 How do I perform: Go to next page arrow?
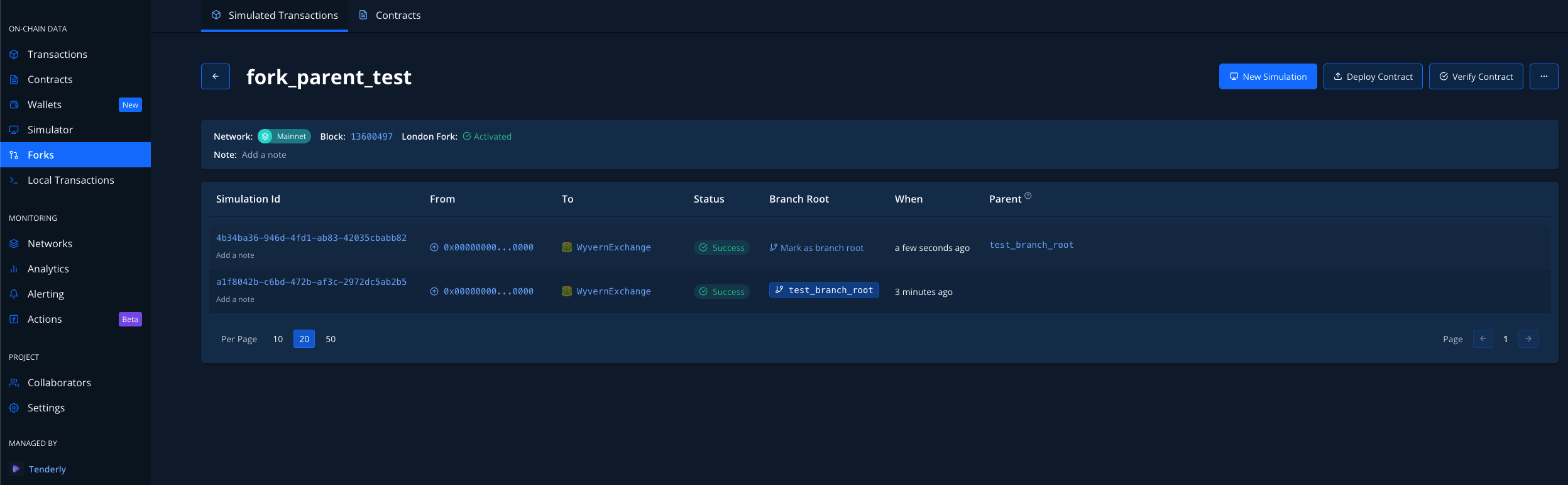pyautogui.click(x=1528, y=338)
